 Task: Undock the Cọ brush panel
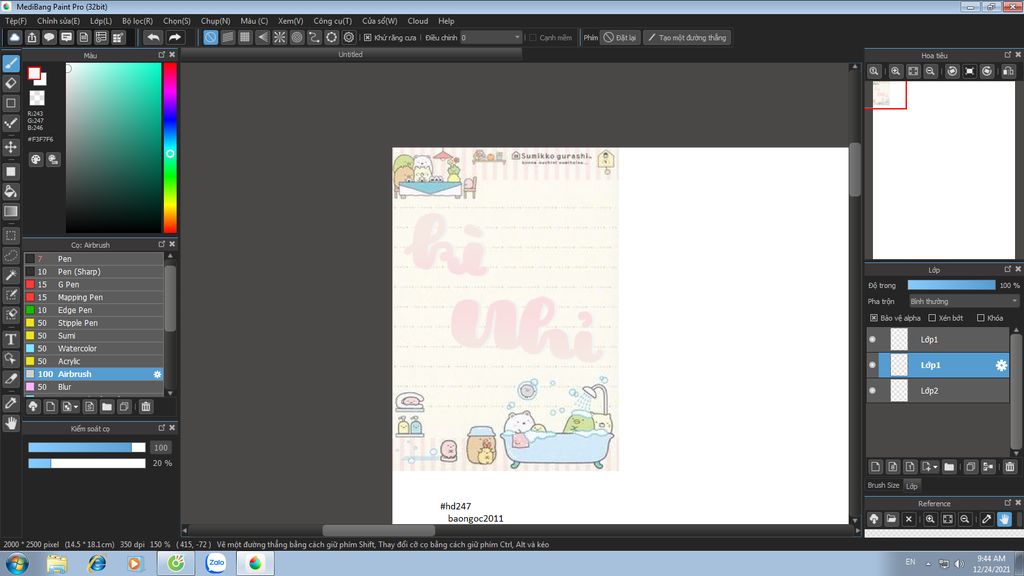pyautogui.click(x=161, y=244)
